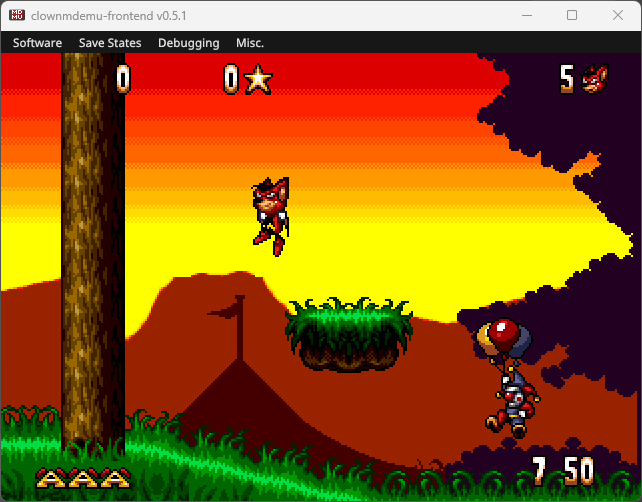The width and height of the screenshot is (642, 502).
Task: Click the clownmdemu app icon in the title bar
Action: tap(17, 15)
